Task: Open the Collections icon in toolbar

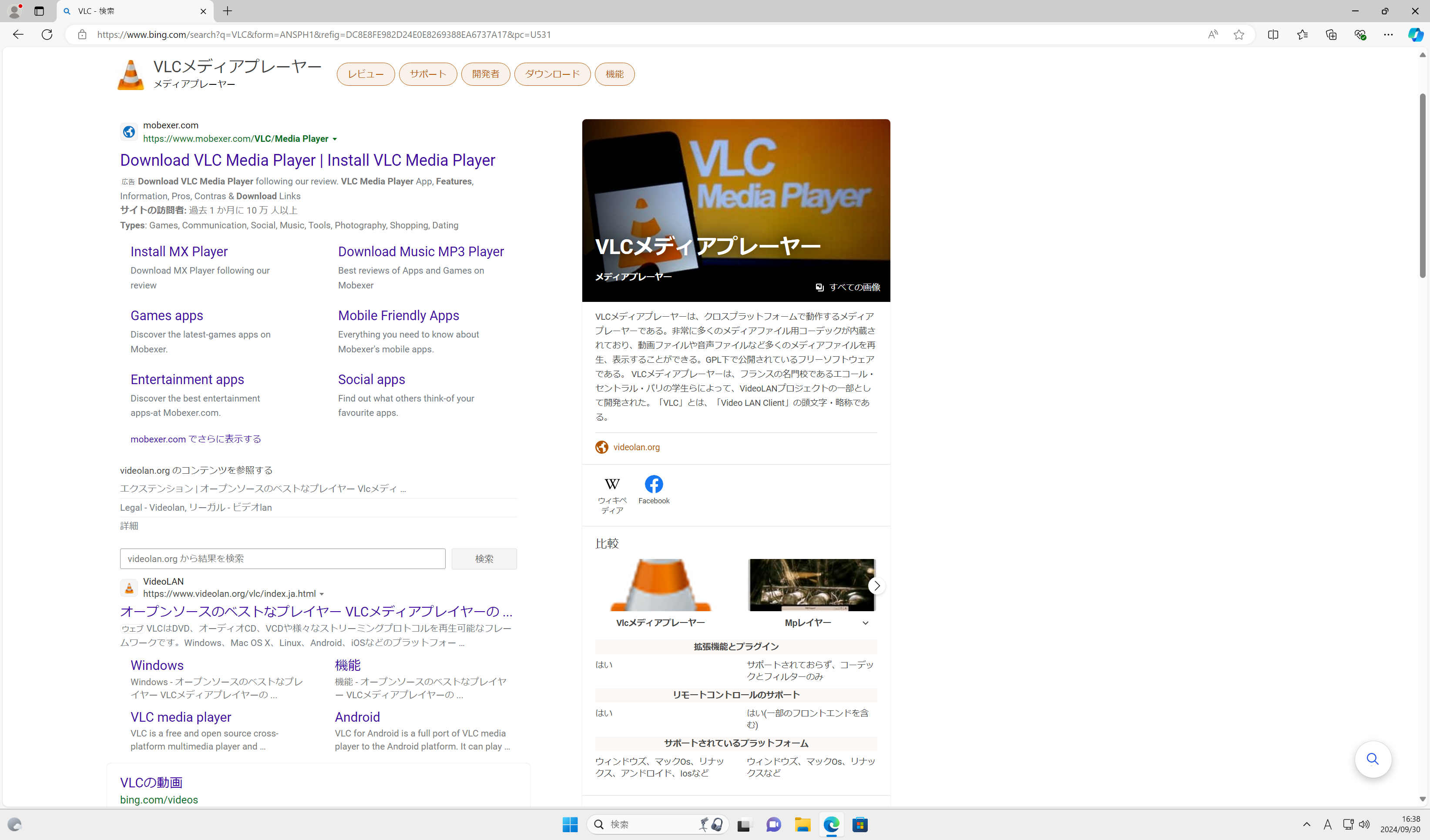Action: [x=1331, y=35]
